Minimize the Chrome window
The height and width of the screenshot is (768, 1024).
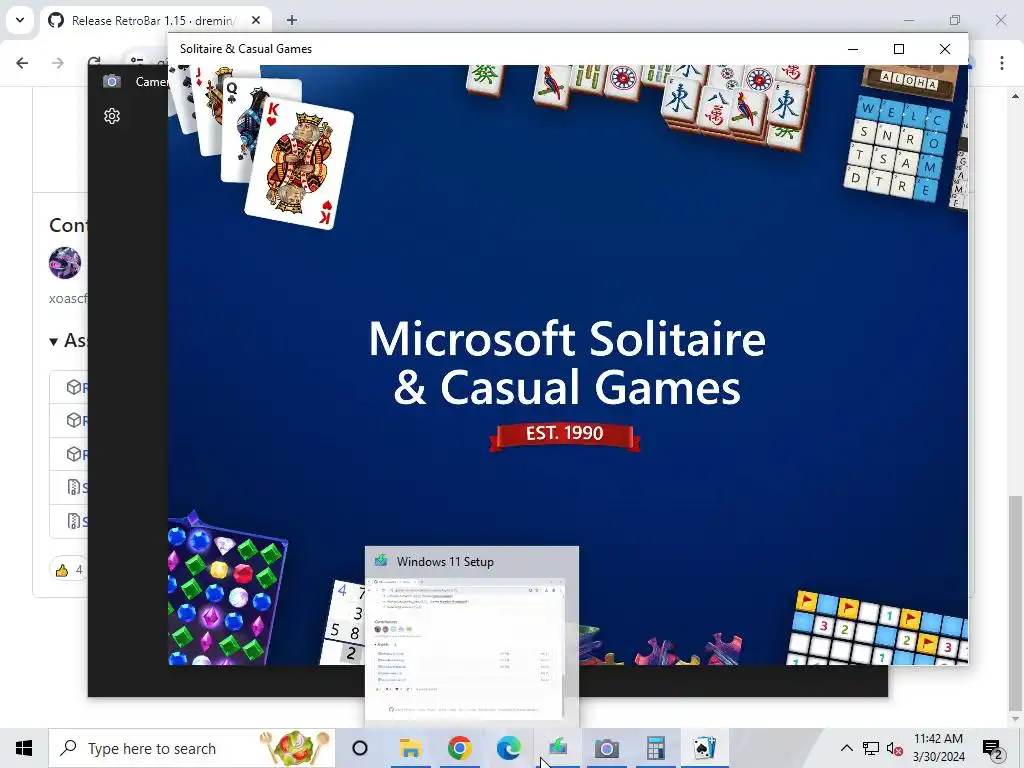pyautogui.click(x=908, y=20)
